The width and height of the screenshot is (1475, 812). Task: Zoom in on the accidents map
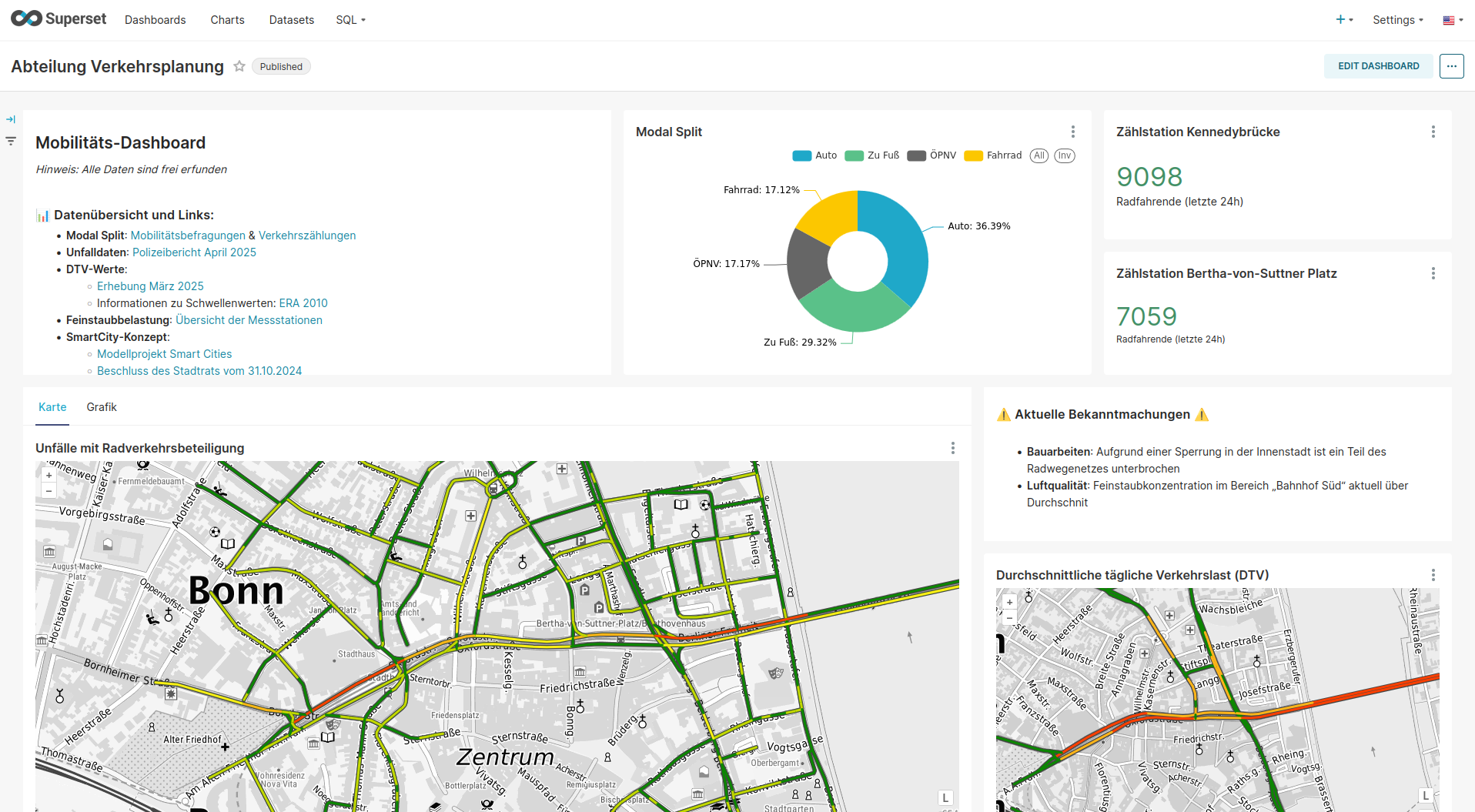coord(49,476)
